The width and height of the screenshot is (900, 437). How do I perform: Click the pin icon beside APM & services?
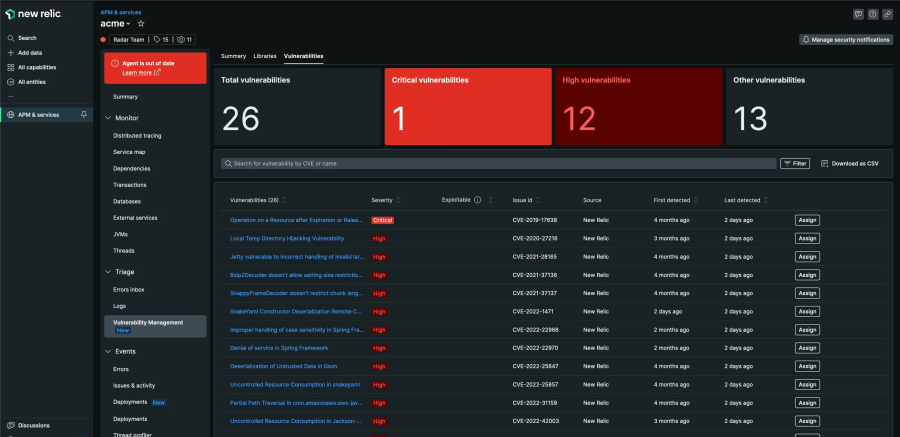83,115
